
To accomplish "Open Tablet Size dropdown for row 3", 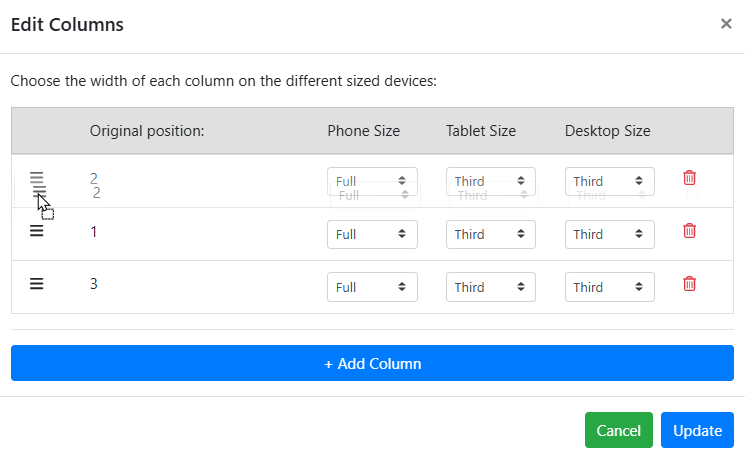I will 491,287.
